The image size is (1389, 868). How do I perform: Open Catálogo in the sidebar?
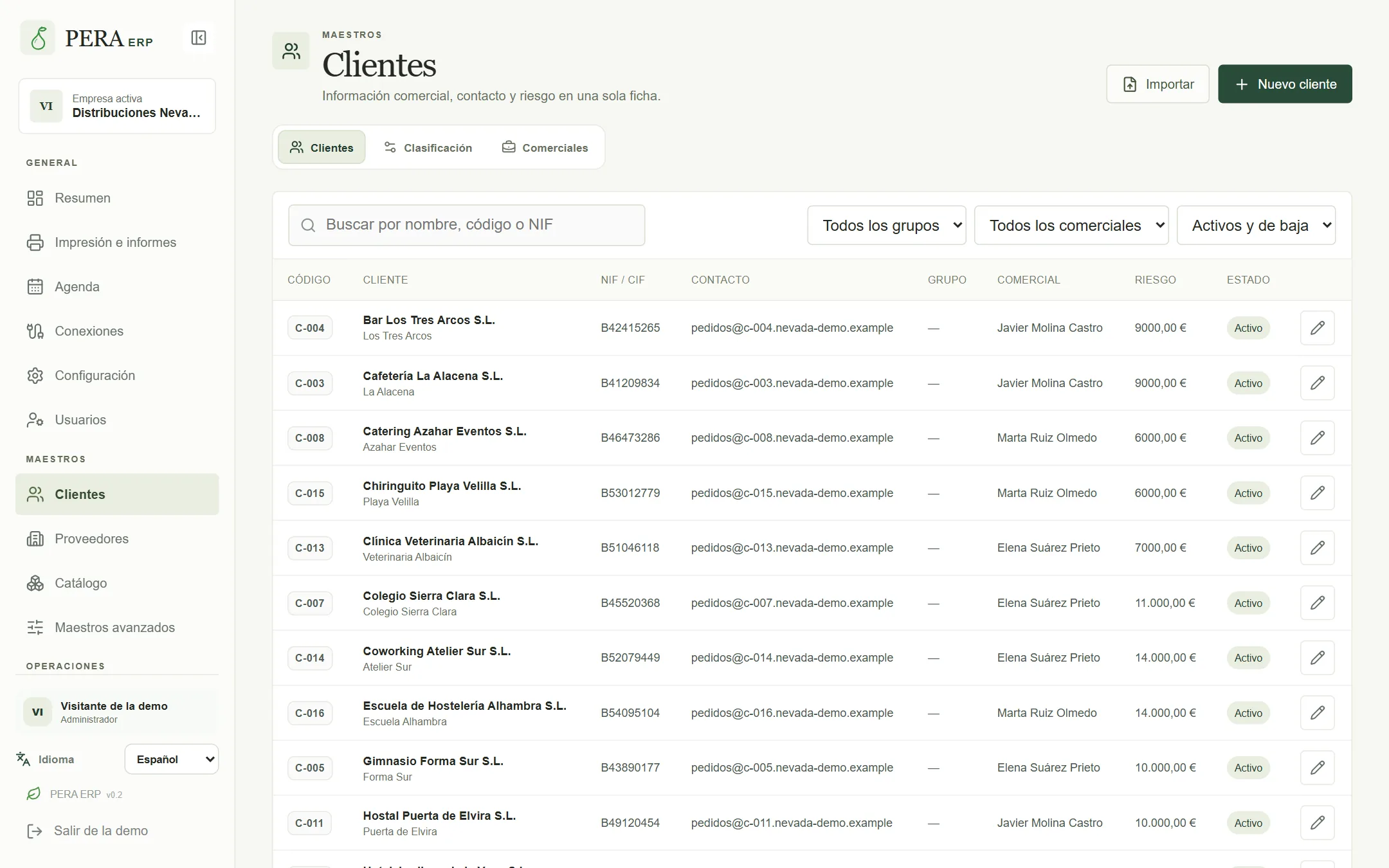(117, 583)
